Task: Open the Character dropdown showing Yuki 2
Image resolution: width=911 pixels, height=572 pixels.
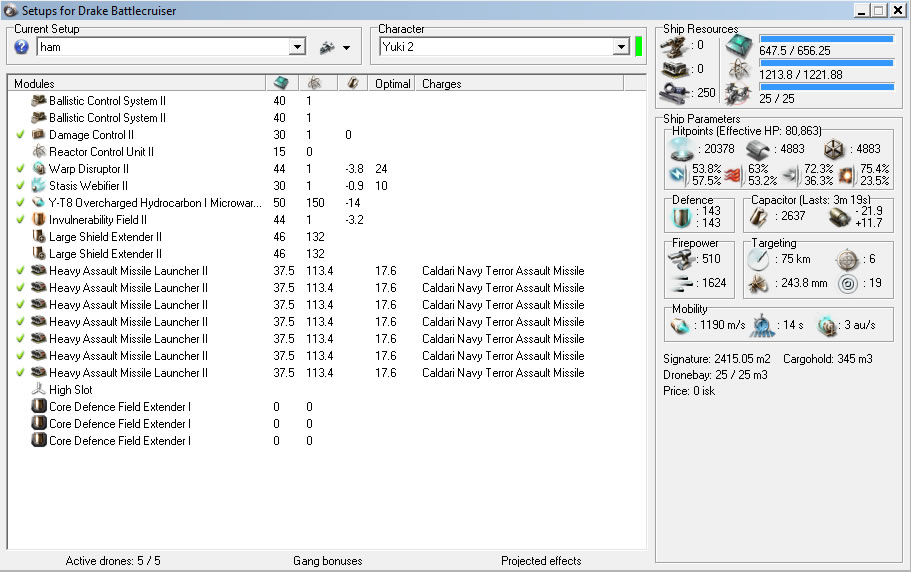Action: tap(621, 47)
